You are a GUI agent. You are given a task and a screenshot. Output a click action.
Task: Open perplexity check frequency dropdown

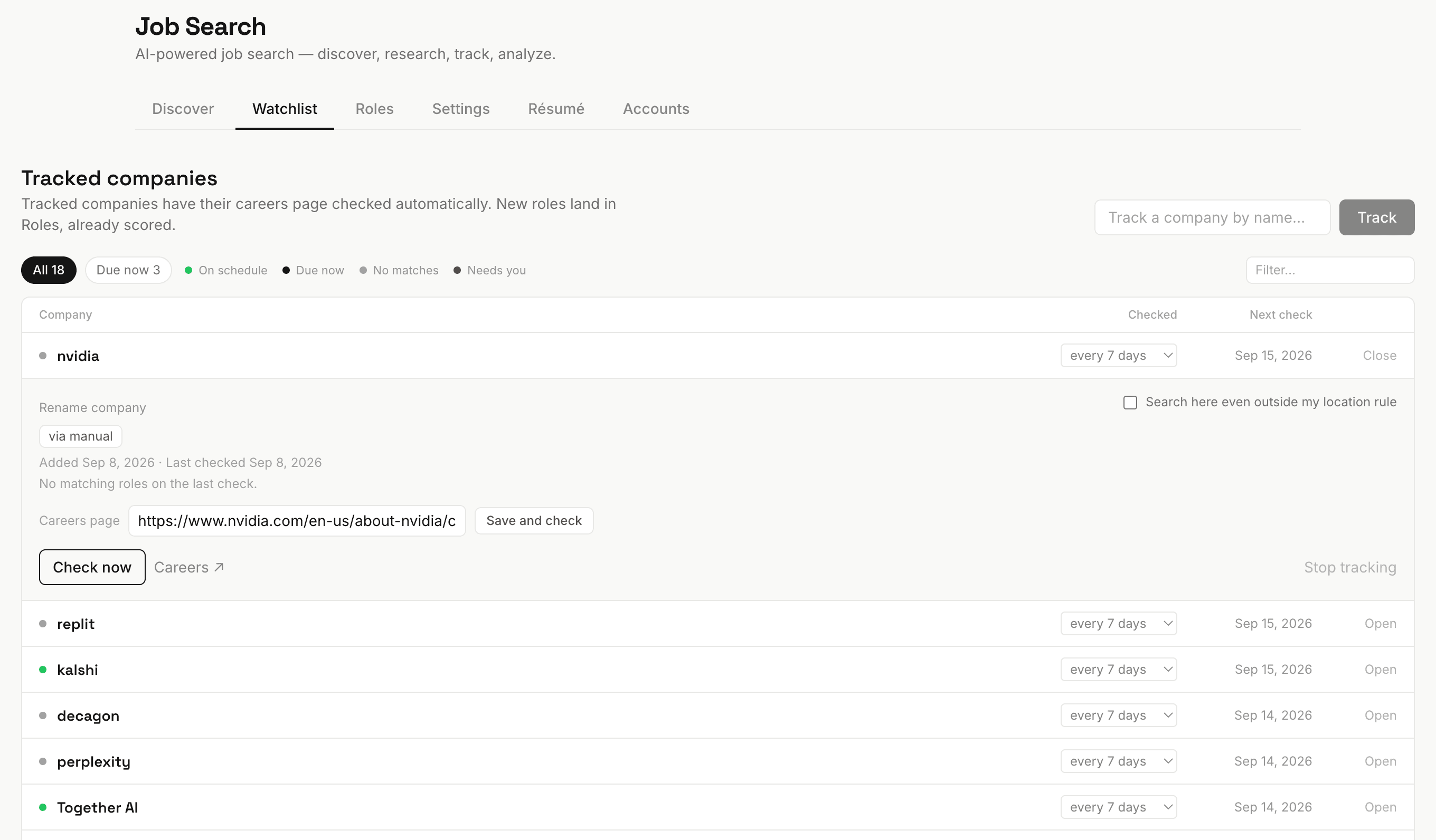[x=1119, y=761]
